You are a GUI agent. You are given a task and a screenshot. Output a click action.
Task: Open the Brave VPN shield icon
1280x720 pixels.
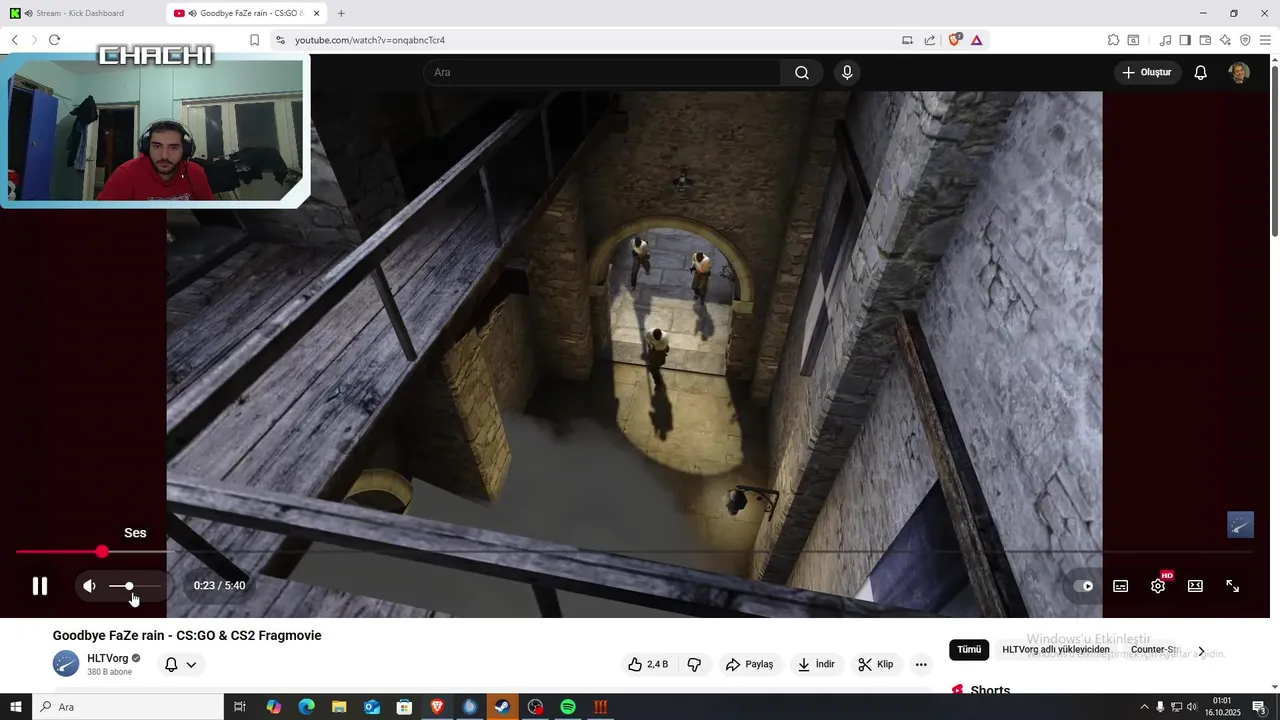[1245, 40]
